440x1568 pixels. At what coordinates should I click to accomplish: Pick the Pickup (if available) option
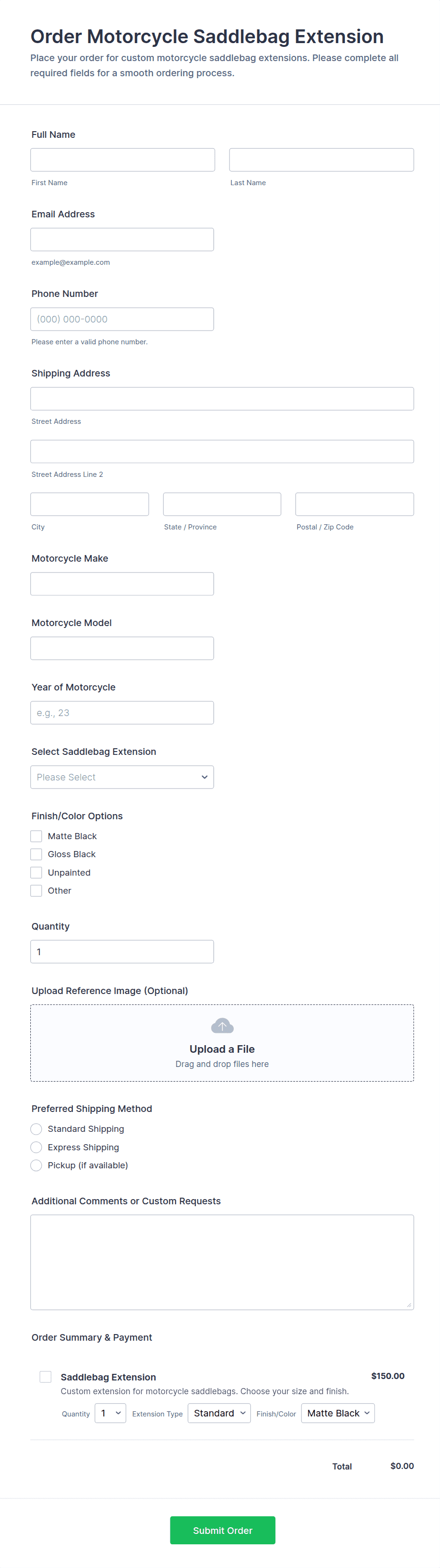[x=36, y=1165]
